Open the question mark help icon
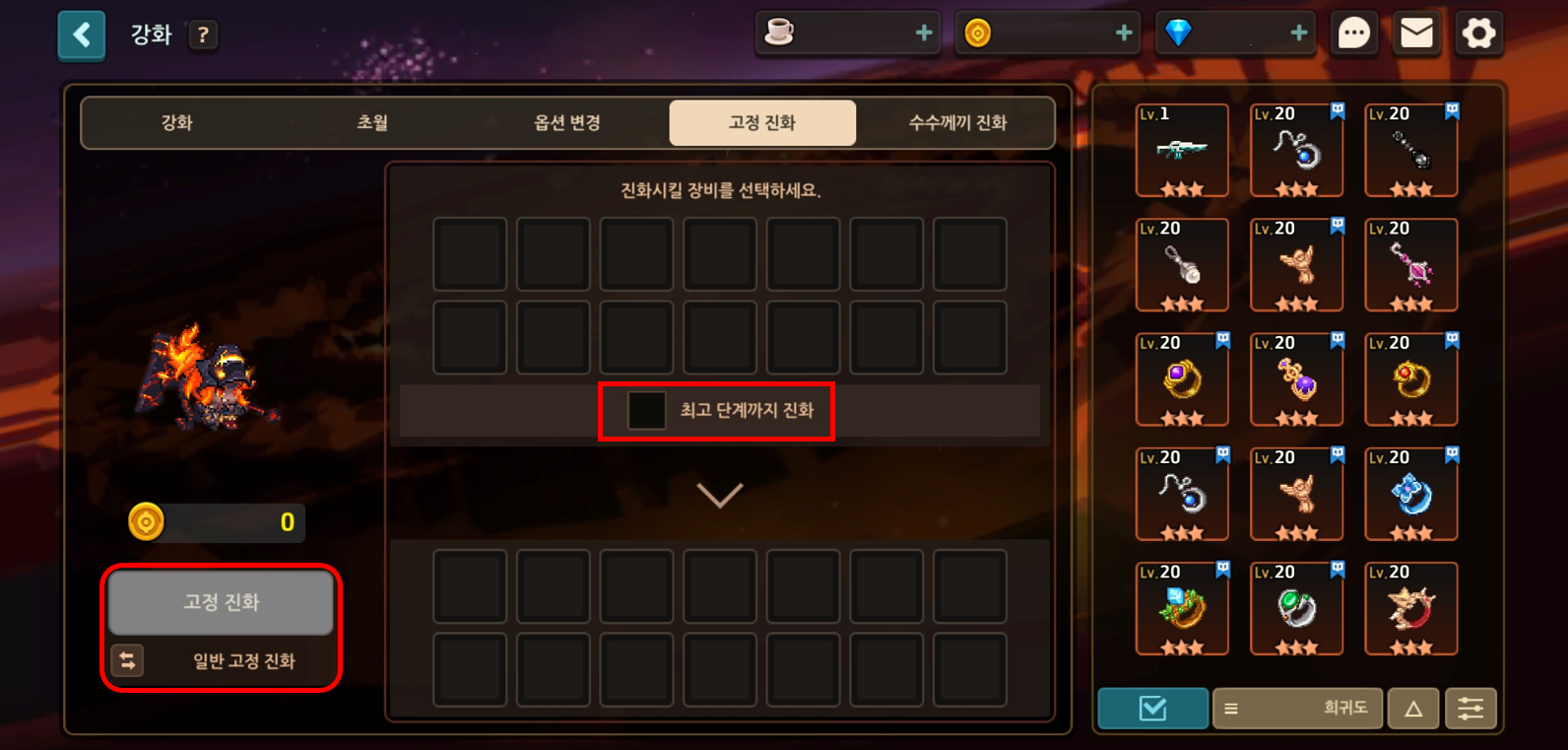This screenshot has width=1568, height=750. click(x=203, y=35)
